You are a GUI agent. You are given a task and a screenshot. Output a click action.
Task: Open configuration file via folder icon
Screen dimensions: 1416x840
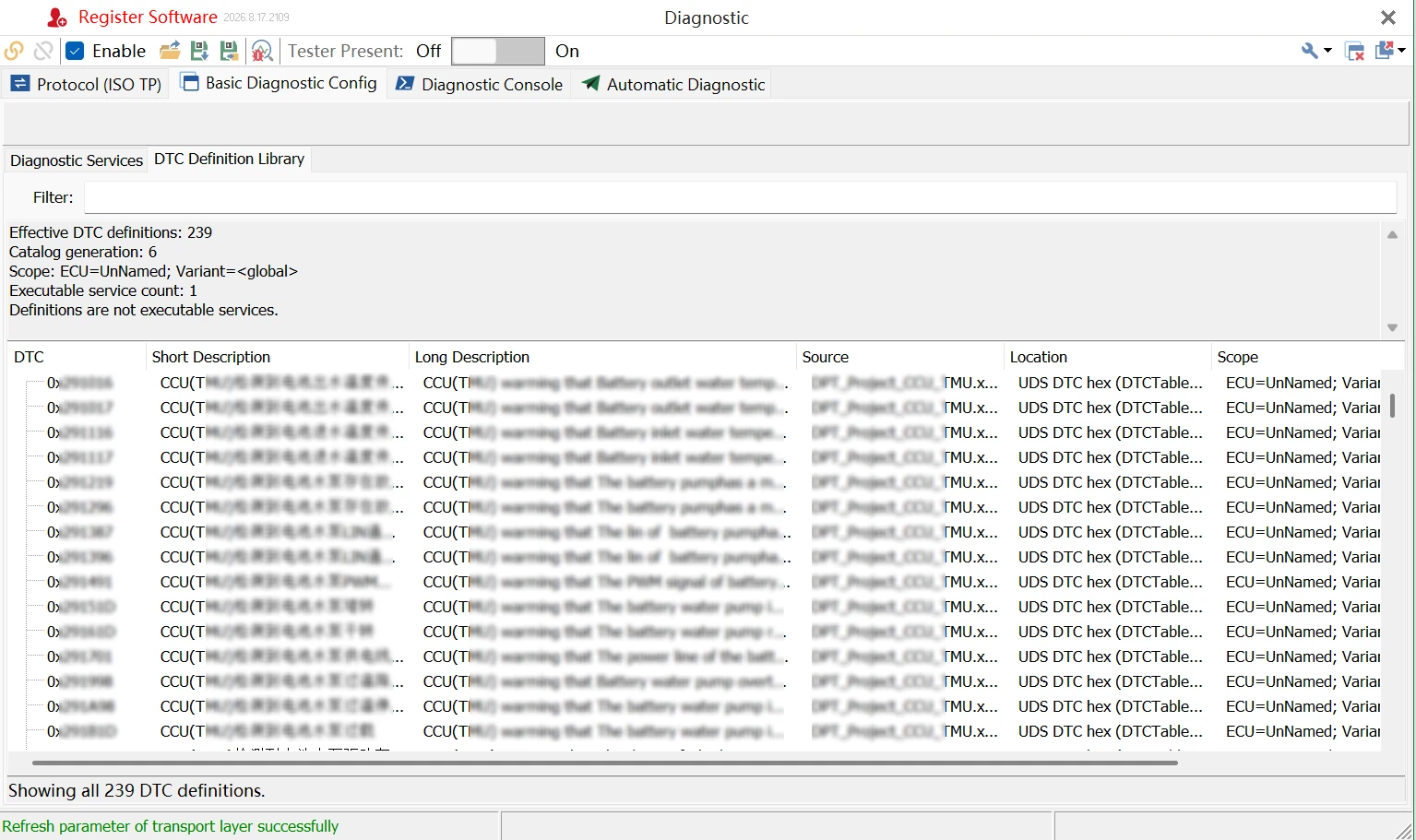pyautogui.click(x=170, y=51)
